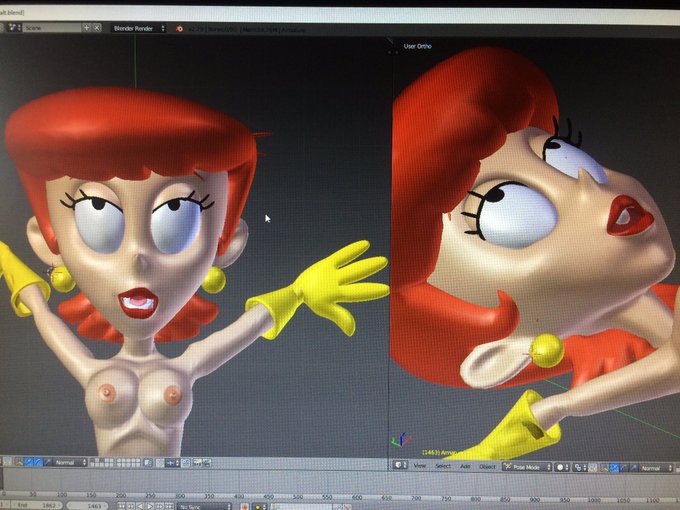
Task: Open the pivot point dropdown in right viewport
Action: point(580,468)
